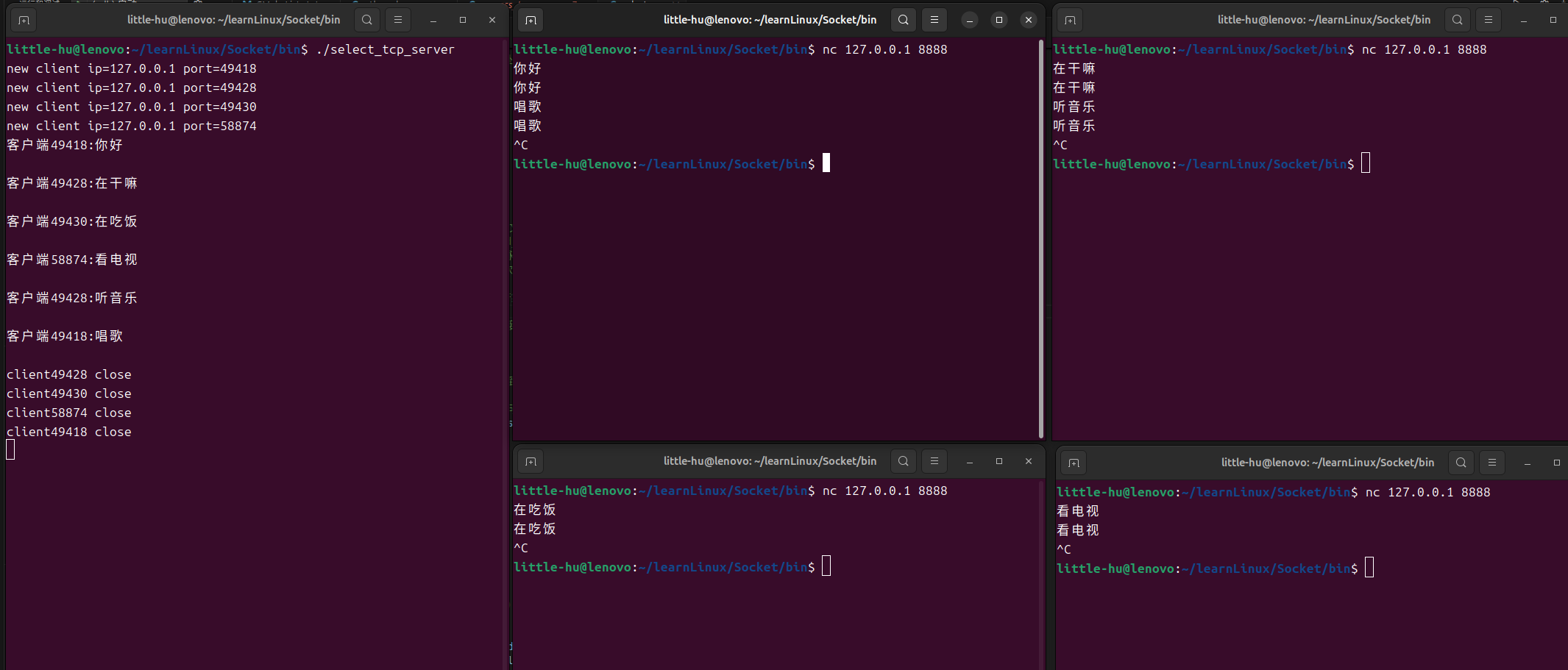Click the line 'new client ip=127.0.0.1 port=49428'
1568x670 pixels.
(132, 88)
